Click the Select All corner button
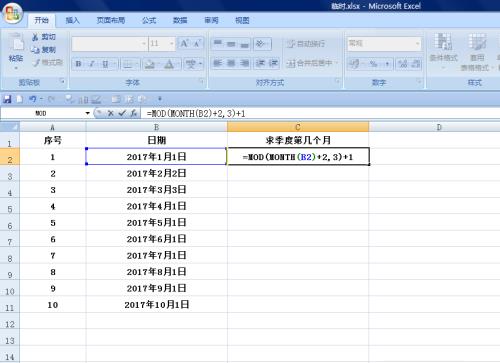The height and width of the screenshot is (363, 500). (9, 127)
